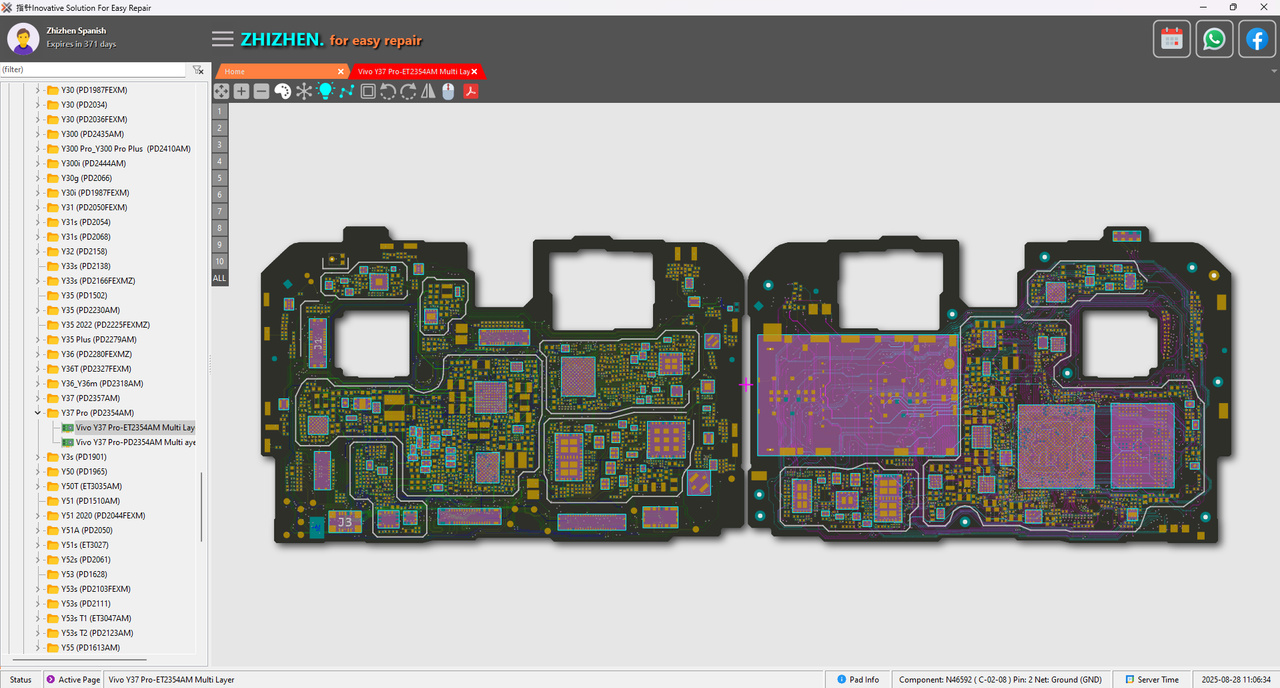Screen dimensions: 1280x688
Task: Close the Home tab
Action: point(341,71)
